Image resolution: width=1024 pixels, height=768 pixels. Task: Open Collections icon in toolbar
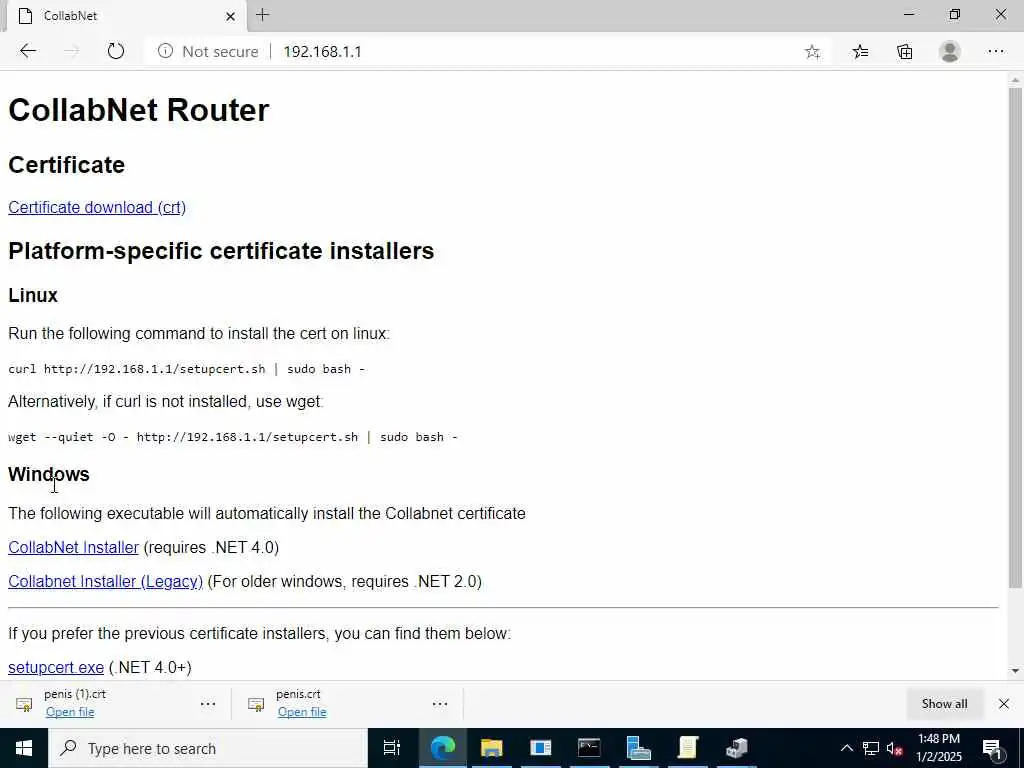pyautogui.click(x=904, y=52)
